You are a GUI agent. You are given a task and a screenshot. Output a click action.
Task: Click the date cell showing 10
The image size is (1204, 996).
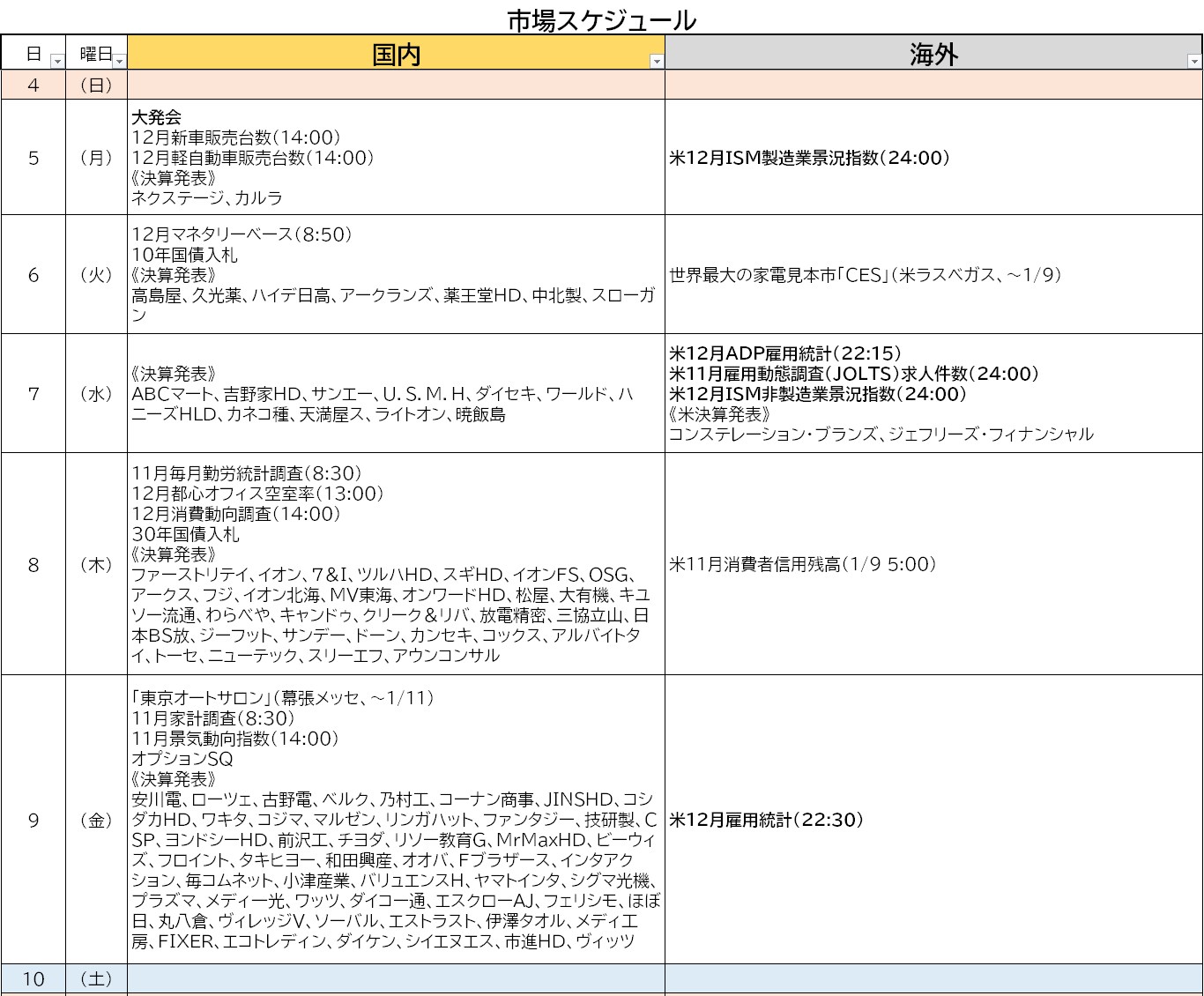point(33,979)
